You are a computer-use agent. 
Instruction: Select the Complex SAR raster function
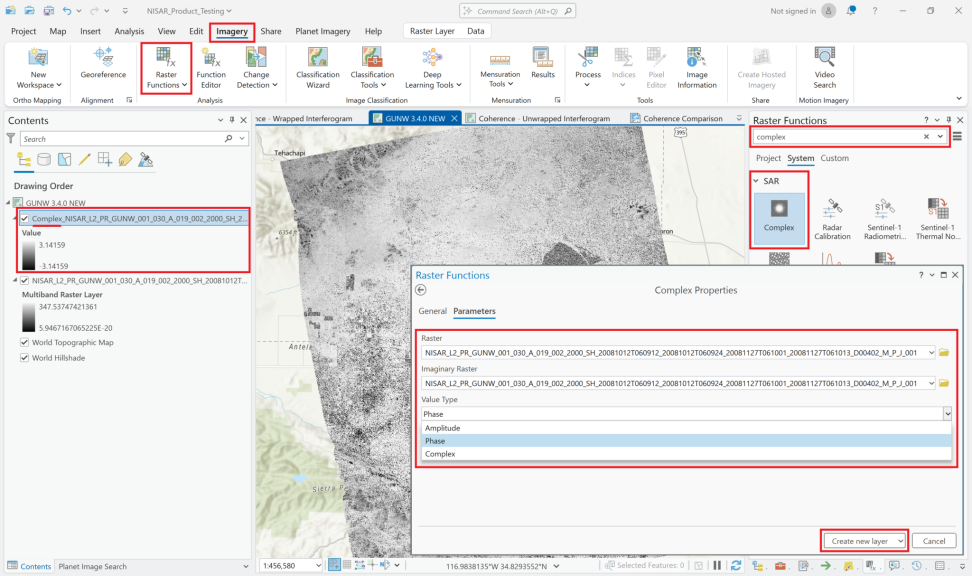[779, 217]
